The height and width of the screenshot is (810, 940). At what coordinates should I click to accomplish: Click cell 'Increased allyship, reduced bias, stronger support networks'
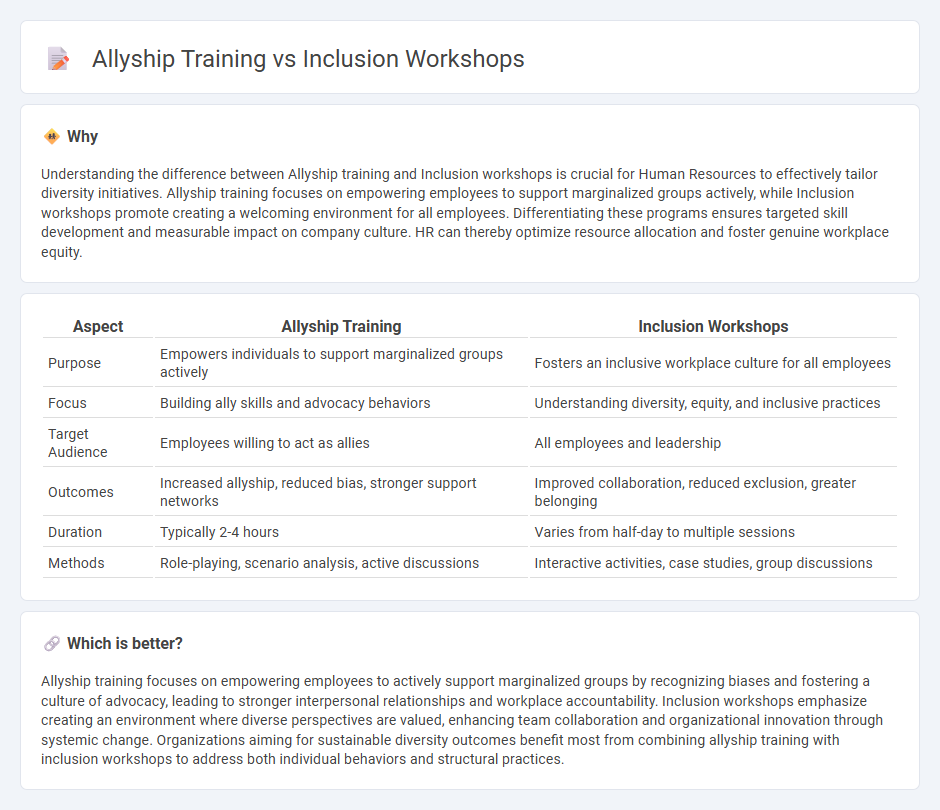[341, 492]
